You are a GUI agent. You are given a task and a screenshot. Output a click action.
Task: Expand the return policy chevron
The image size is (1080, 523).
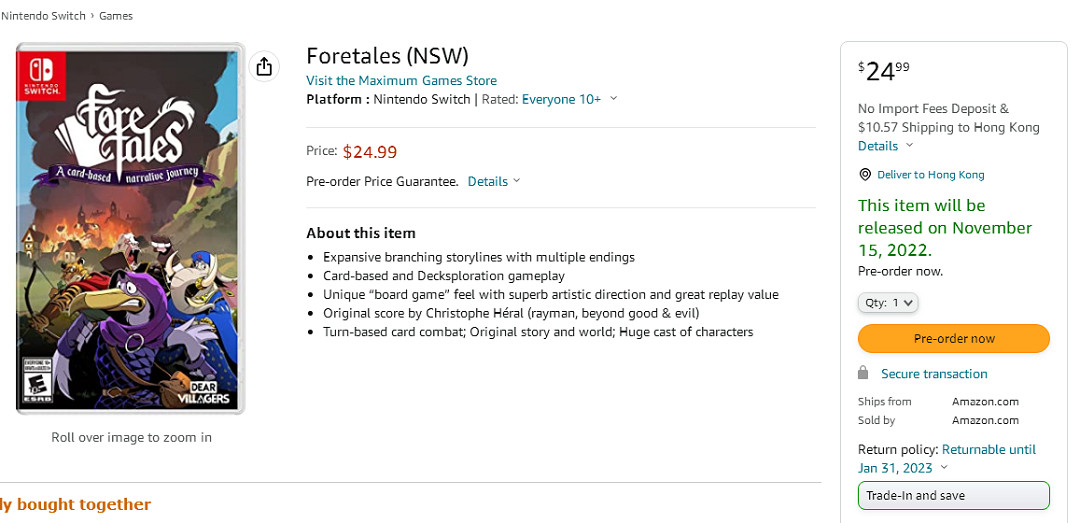(x=945, y=468)
